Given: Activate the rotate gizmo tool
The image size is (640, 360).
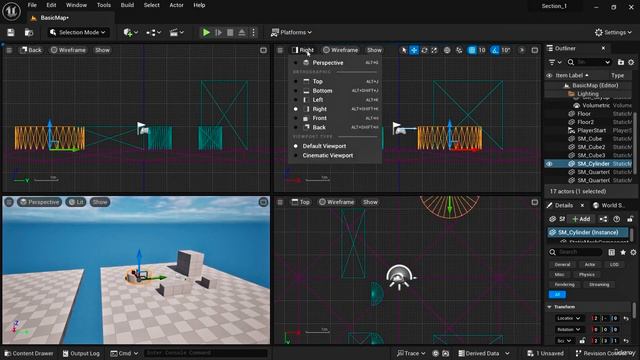Looking at the screenshot, I should (424, 50).
